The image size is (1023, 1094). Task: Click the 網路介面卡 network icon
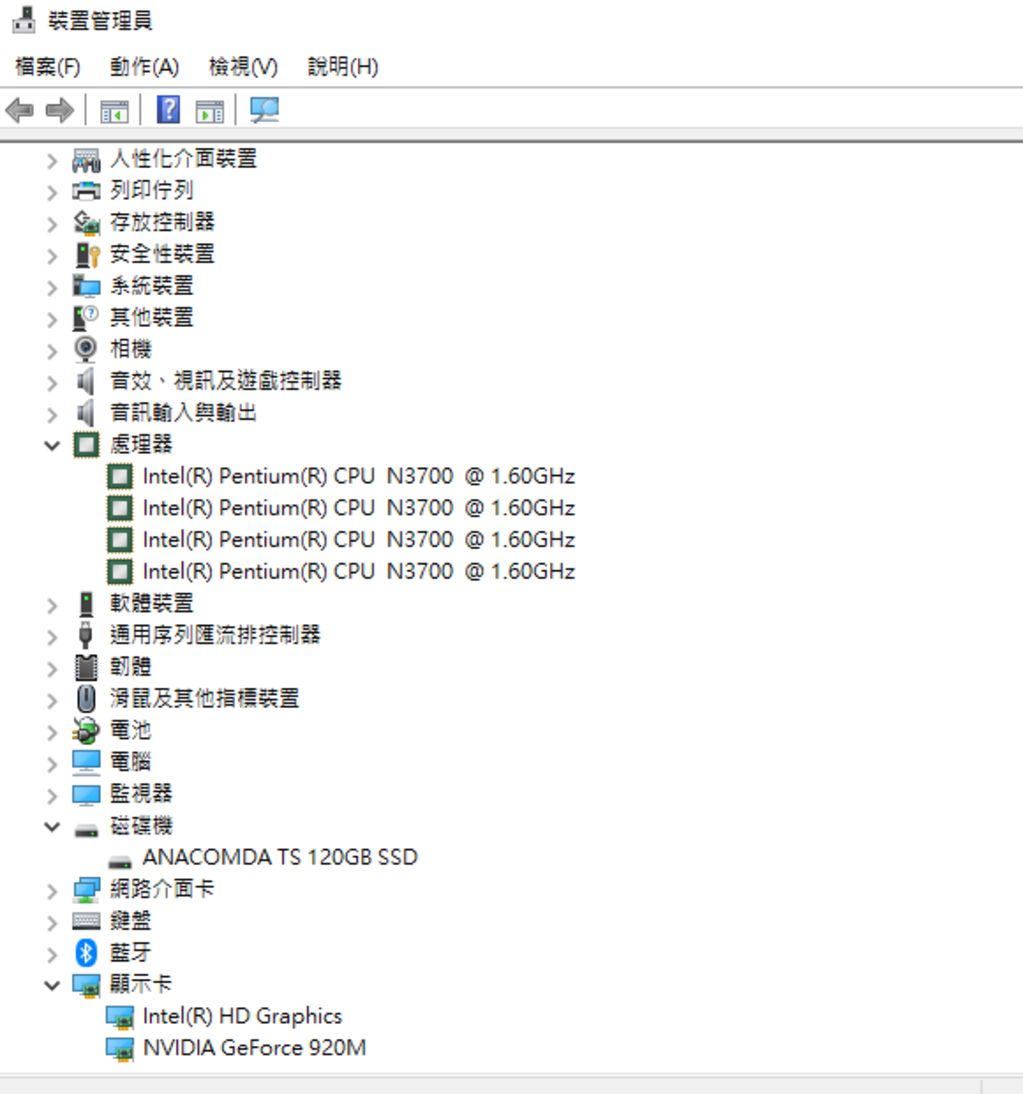tap(86, 890)
